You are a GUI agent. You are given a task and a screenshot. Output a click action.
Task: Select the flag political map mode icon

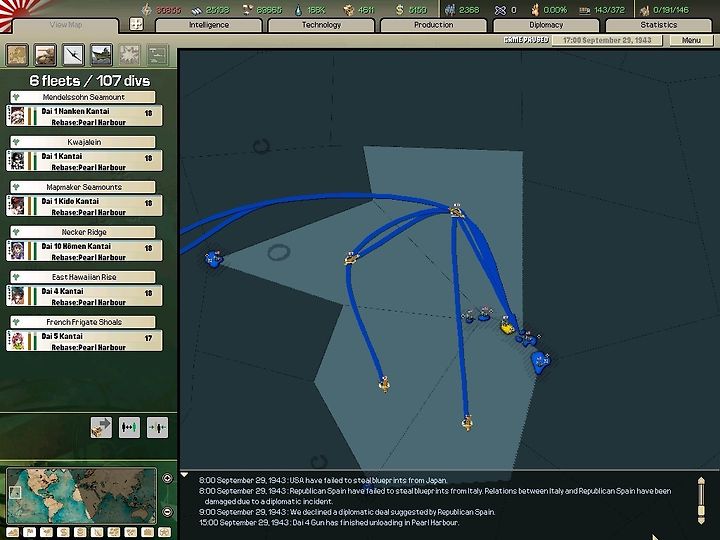(x=29, y=533)
